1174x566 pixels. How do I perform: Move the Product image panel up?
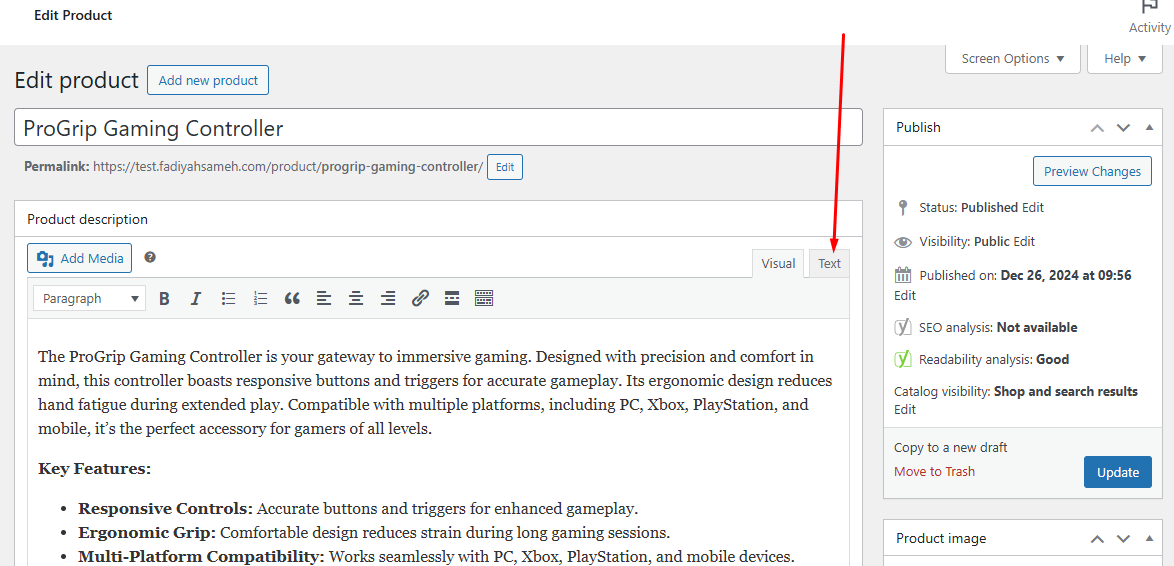point(1098,538)
